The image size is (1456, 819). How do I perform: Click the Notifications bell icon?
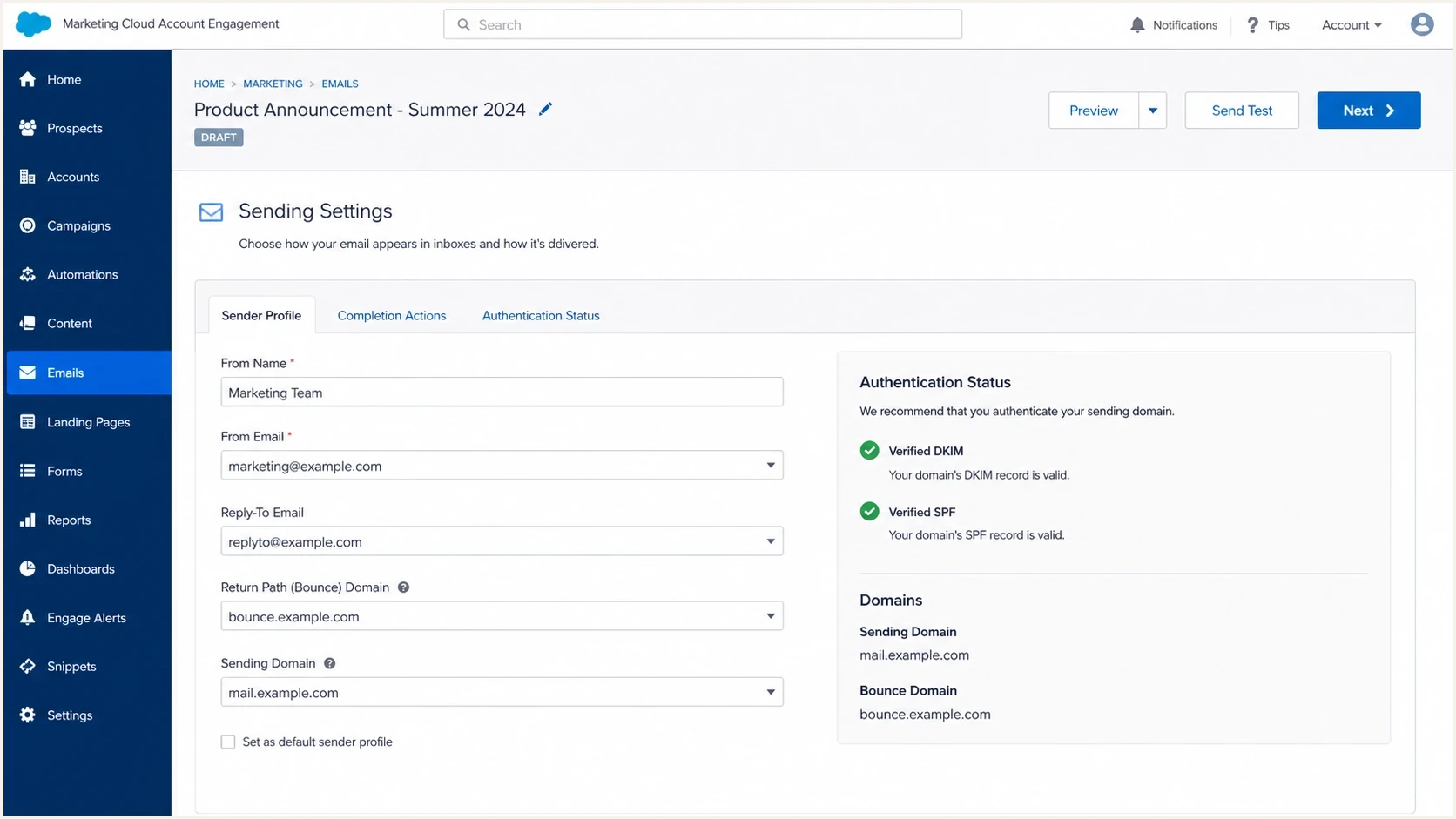(x=1137, y=25)
